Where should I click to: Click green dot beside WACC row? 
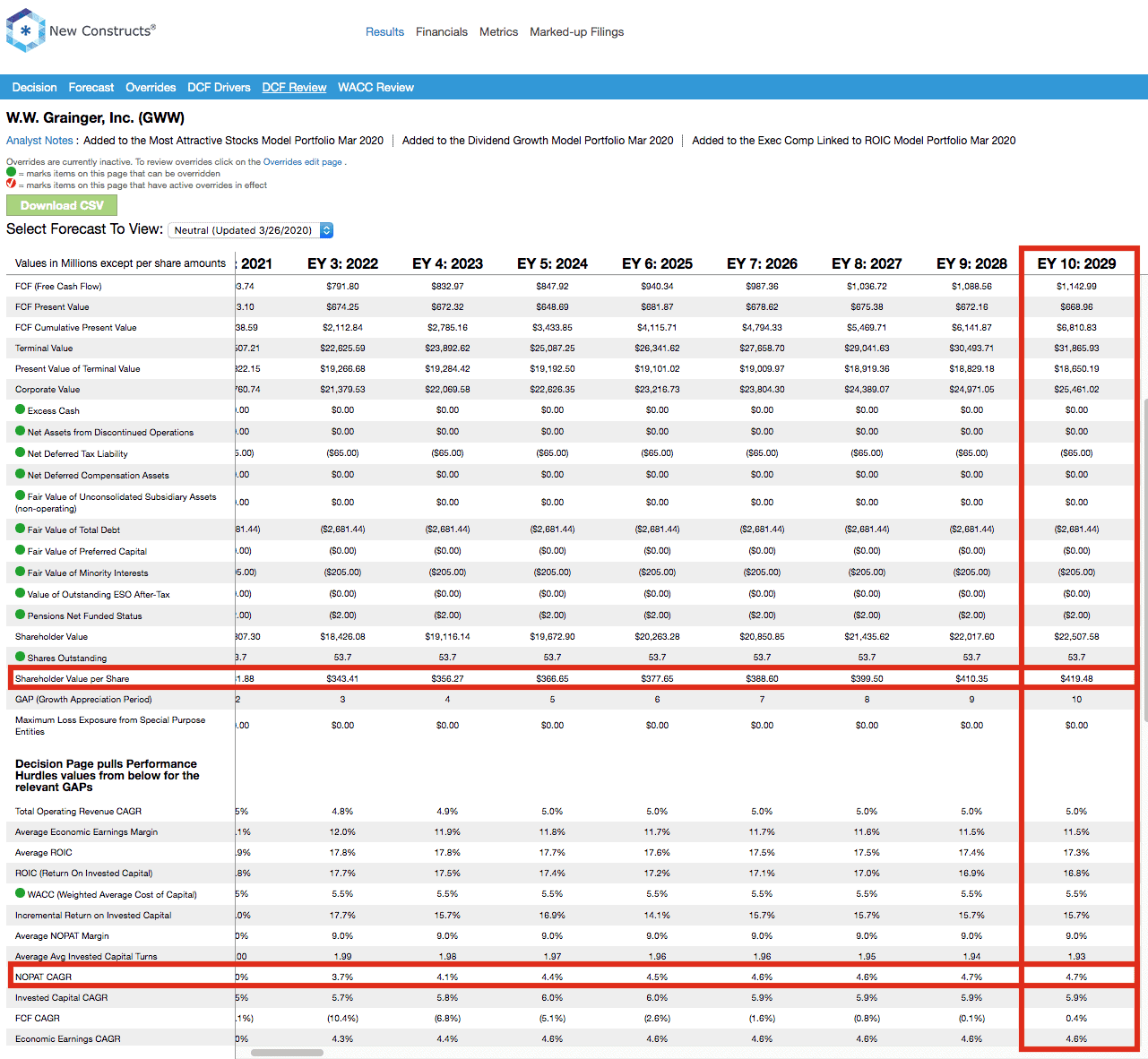[x=20, y=893]
